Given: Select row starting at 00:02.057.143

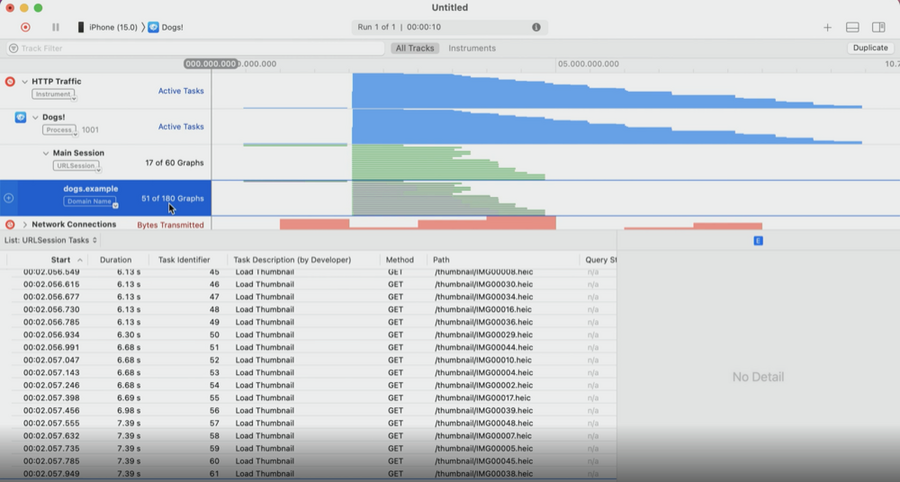Looking at the screenshot, I should [x=308, y=372].
